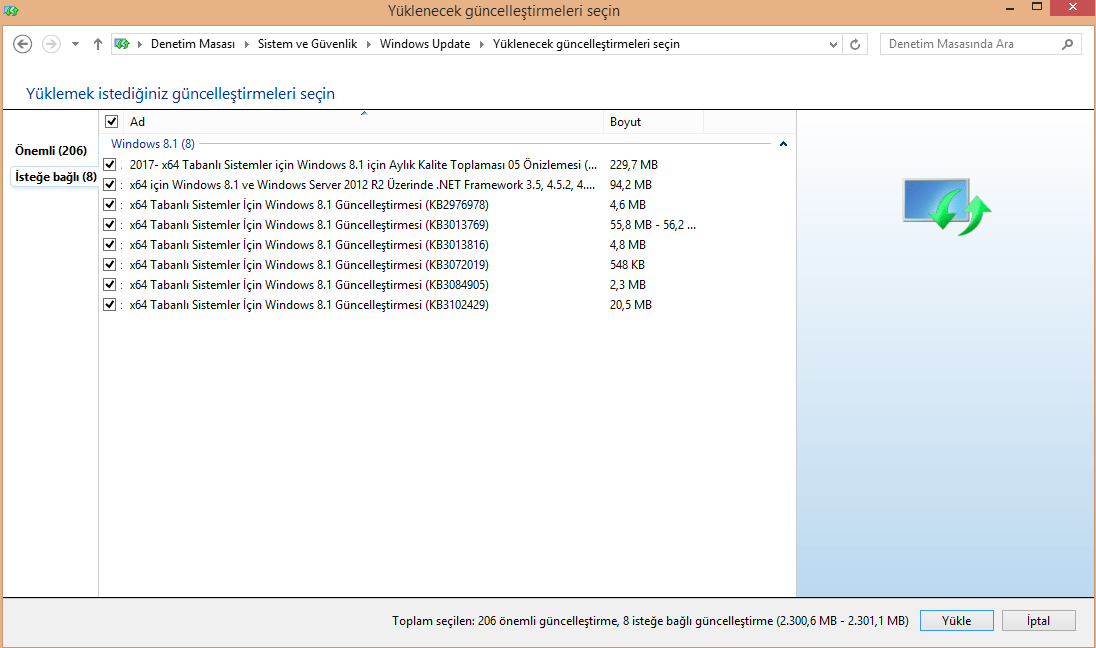The height and width of the screenshot is (648, 1096).
Task: Collapse the Windows 8.1 (8) group
Action: click(x=784, y=144)
